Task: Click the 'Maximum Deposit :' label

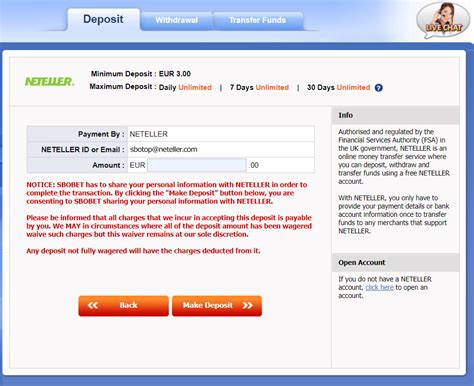Action: (x=123, y=87)
